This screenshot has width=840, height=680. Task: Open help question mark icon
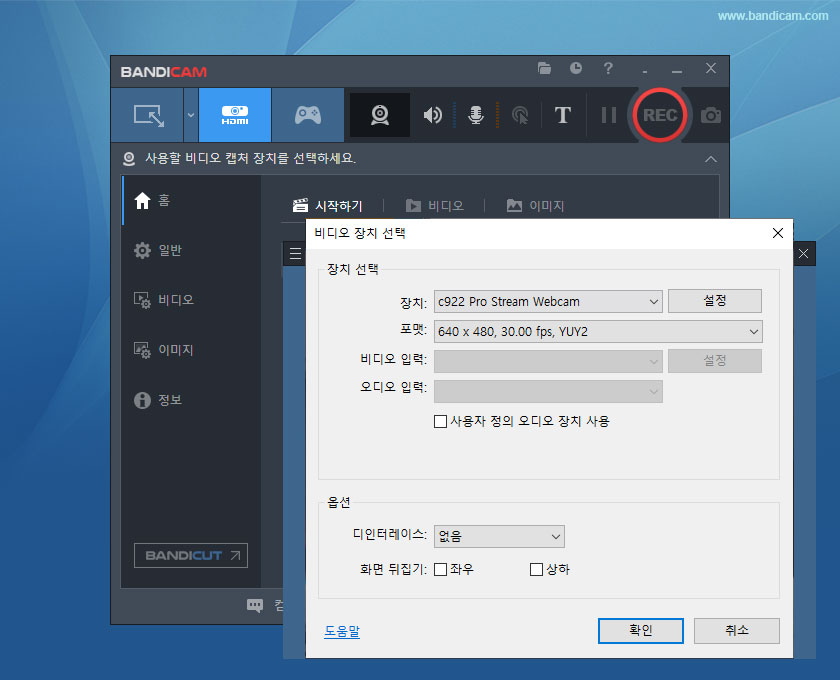tap(608, 68)
